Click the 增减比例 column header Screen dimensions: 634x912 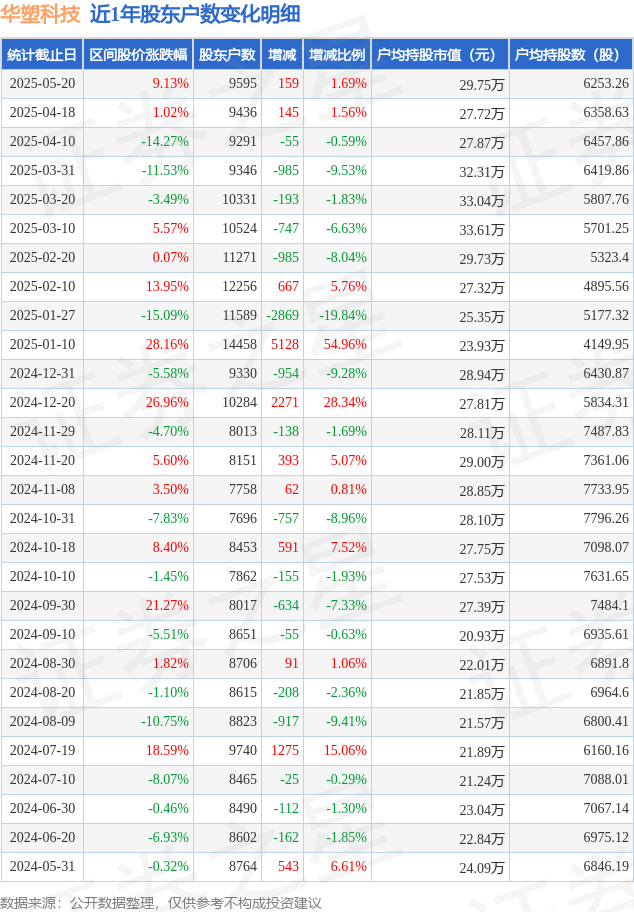pos(337,55)
